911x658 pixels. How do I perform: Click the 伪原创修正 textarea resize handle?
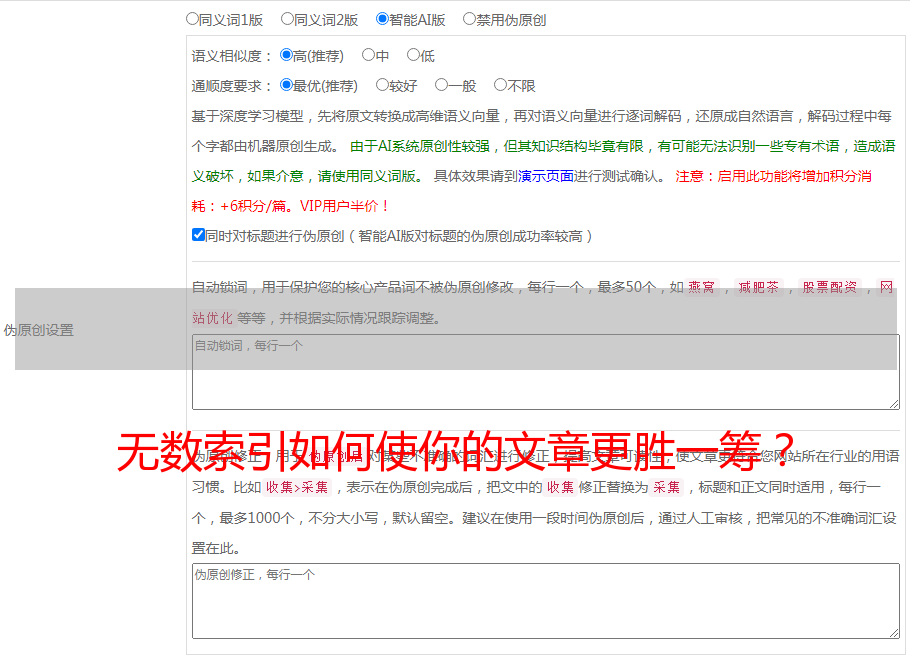coord(894,633)
